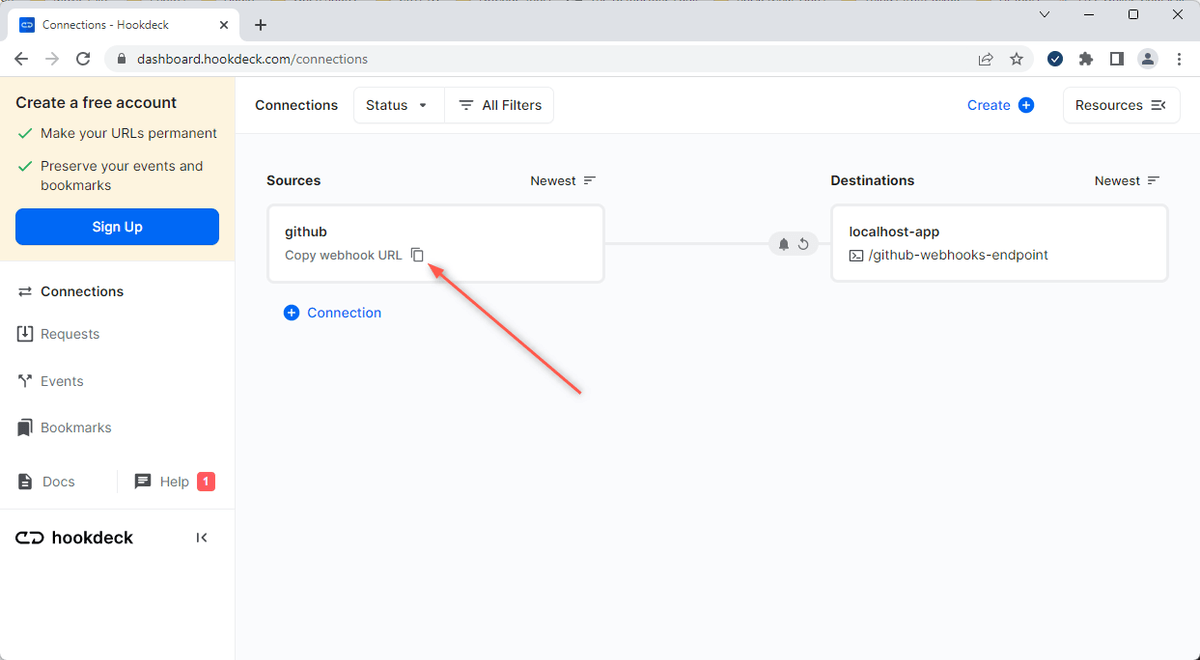1200x660 pixels.
Task: Click the browser profile avatar icon
Action: coord(1147,59)
